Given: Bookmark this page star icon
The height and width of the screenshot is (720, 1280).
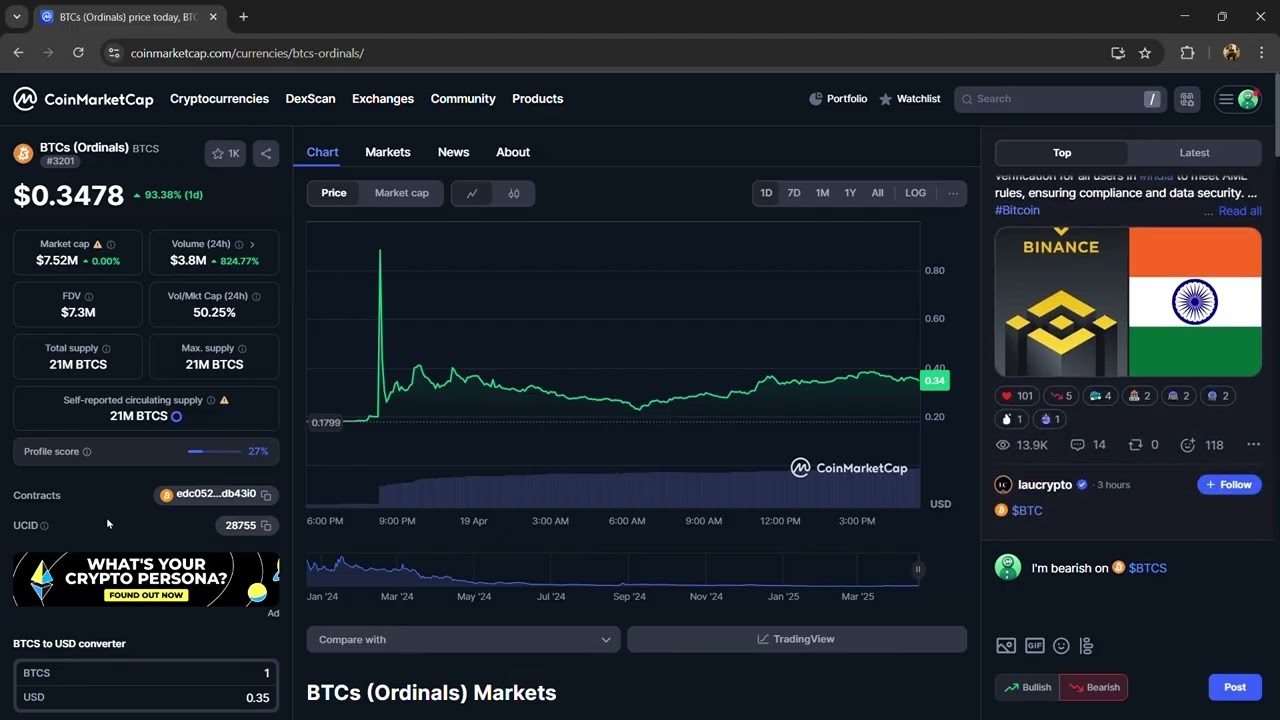Looking at the screenshot, I should click(1145, 53).
